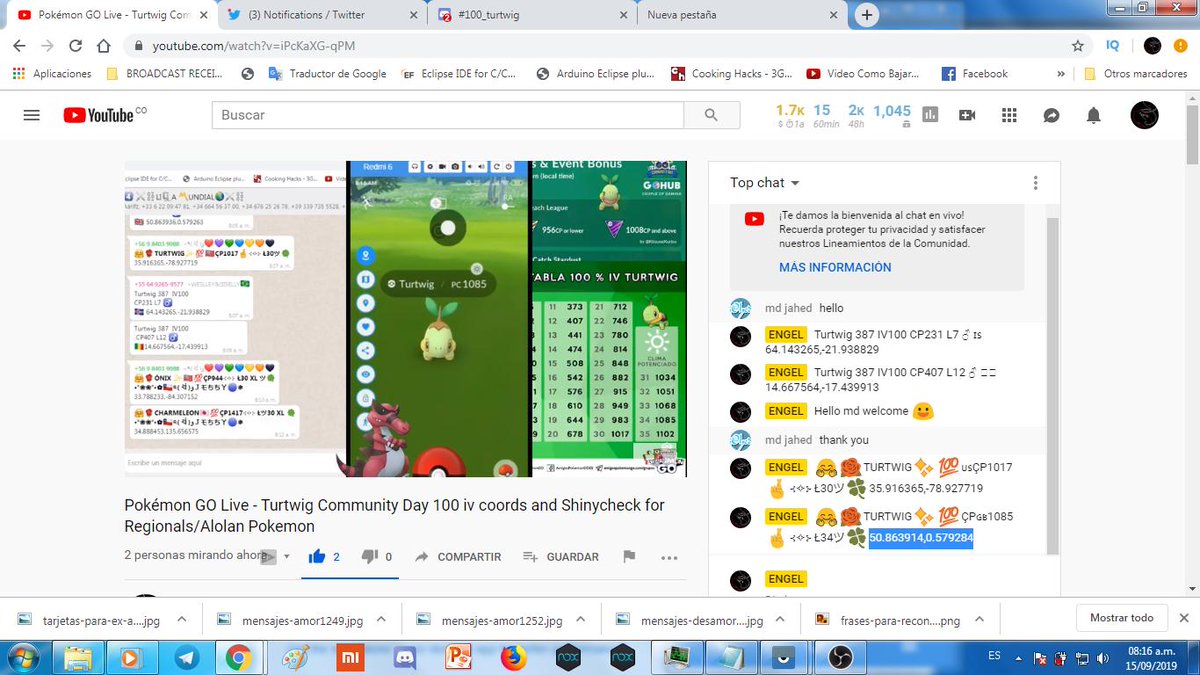The image size is (1200, 675).
Task: Open the YouTube account avatar menu
Action: click(1144, 115)
